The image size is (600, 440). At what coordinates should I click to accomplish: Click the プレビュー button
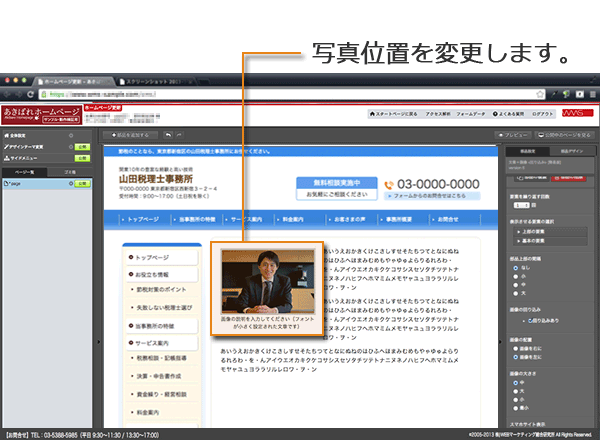pyautogui.click(x=513, y=133)
